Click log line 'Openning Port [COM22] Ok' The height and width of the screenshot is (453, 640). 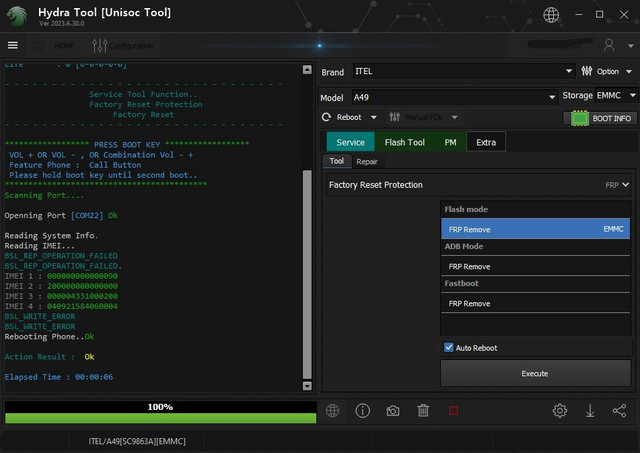pos(61,215)
